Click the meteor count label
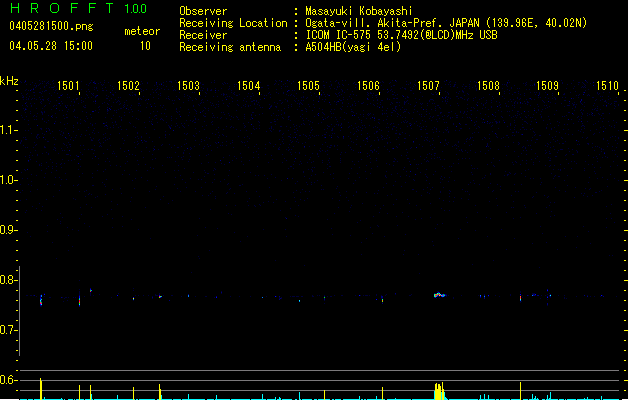This screenshot has width=629, height=400. pyautogui.click(x=142, y=31)
